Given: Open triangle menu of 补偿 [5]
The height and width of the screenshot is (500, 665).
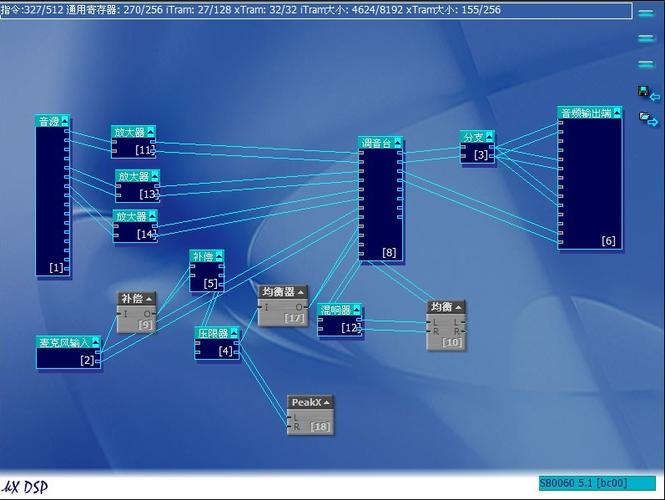Looking at the screenshot, I should tap(219, 256).
